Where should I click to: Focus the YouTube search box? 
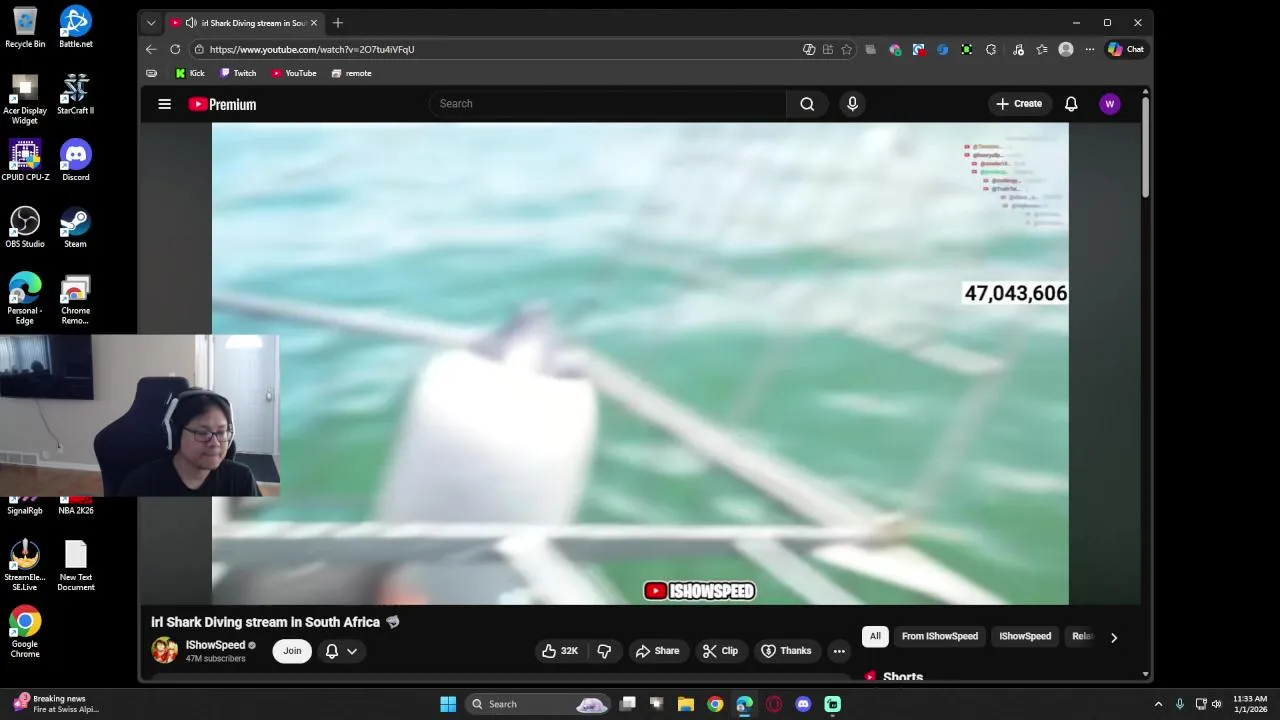(x=608, y=104)
